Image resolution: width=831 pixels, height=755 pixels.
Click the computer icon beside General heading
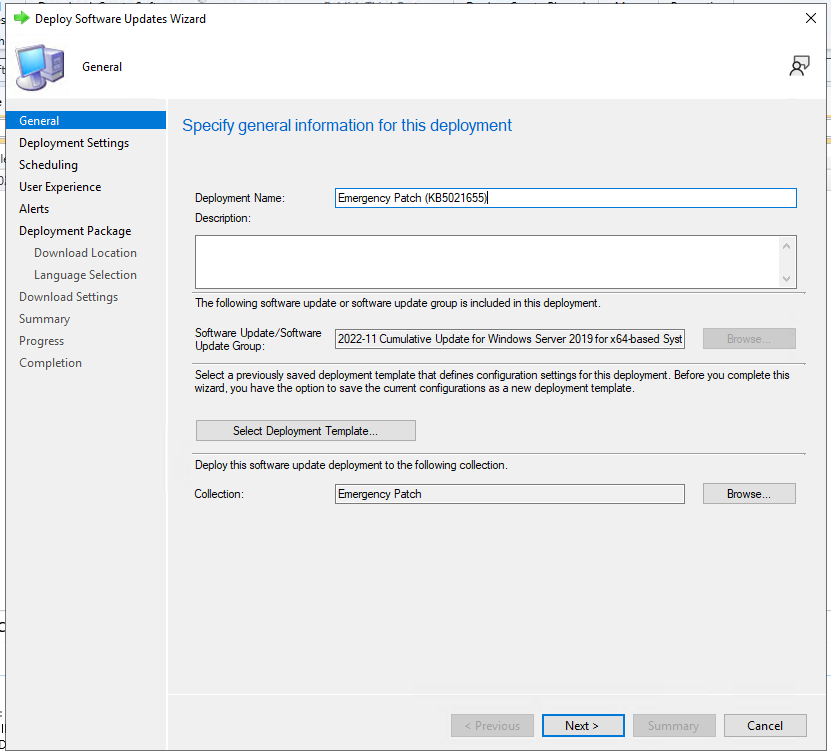point(40,67)
